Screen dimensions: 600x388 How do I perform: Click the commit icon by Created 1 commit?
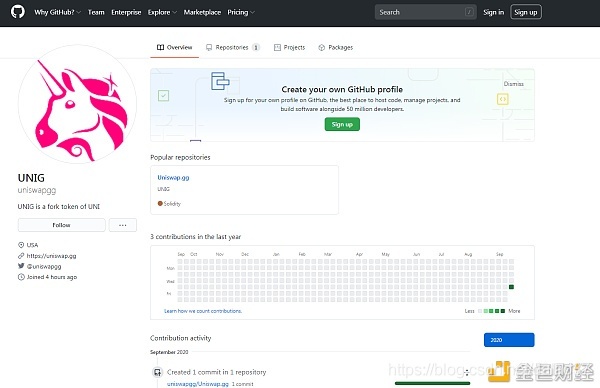click(158, 372)
